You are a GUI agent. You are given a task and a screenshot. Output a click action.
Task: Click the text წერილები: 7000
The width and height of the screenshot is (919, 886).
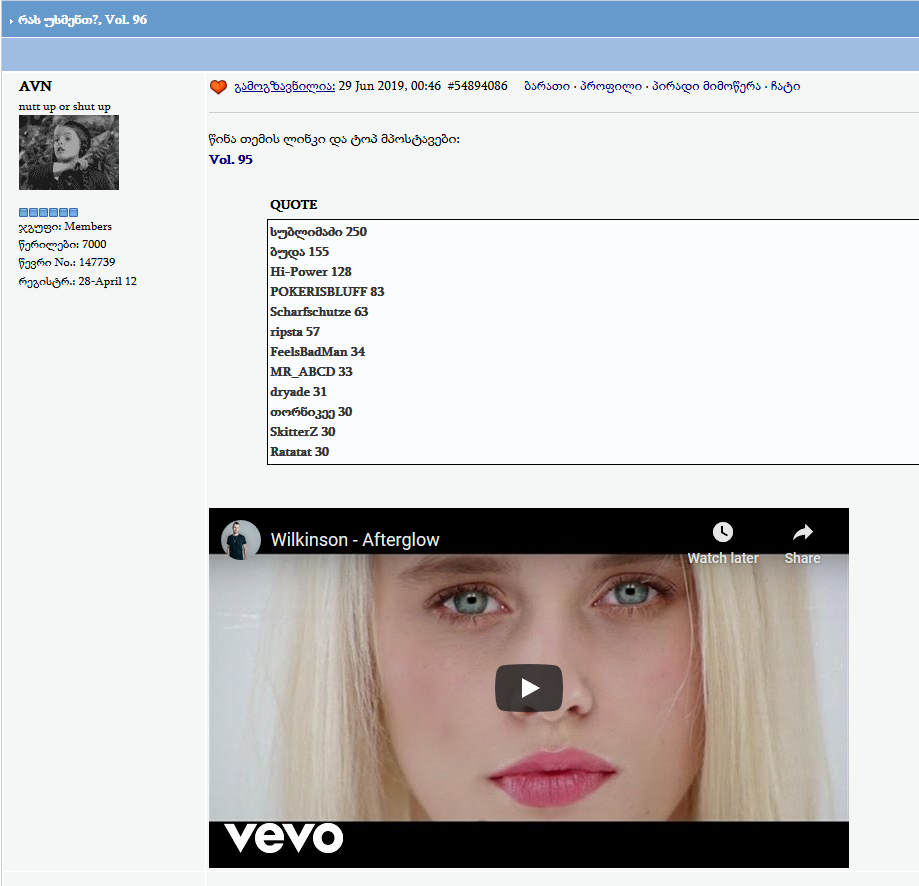[x=62, y=244]
